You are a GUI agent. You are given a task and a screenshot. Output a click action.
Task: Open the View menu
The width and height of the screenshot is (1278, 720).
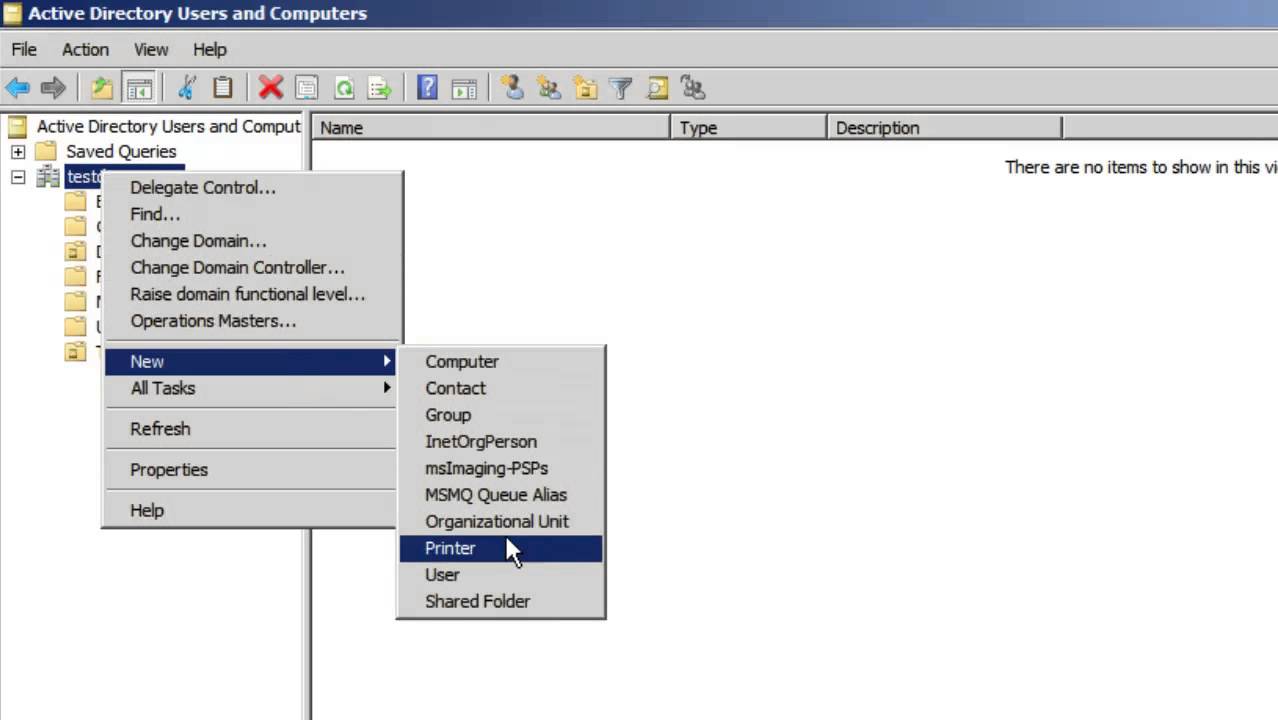151,49
